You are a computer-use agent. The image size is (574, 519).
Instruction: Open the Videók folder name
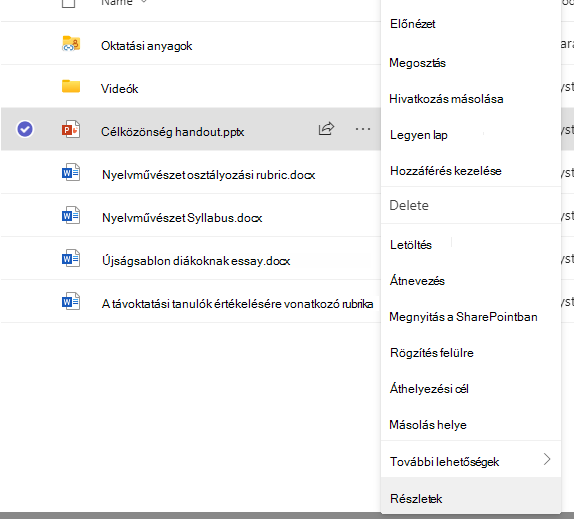(119, 89)
